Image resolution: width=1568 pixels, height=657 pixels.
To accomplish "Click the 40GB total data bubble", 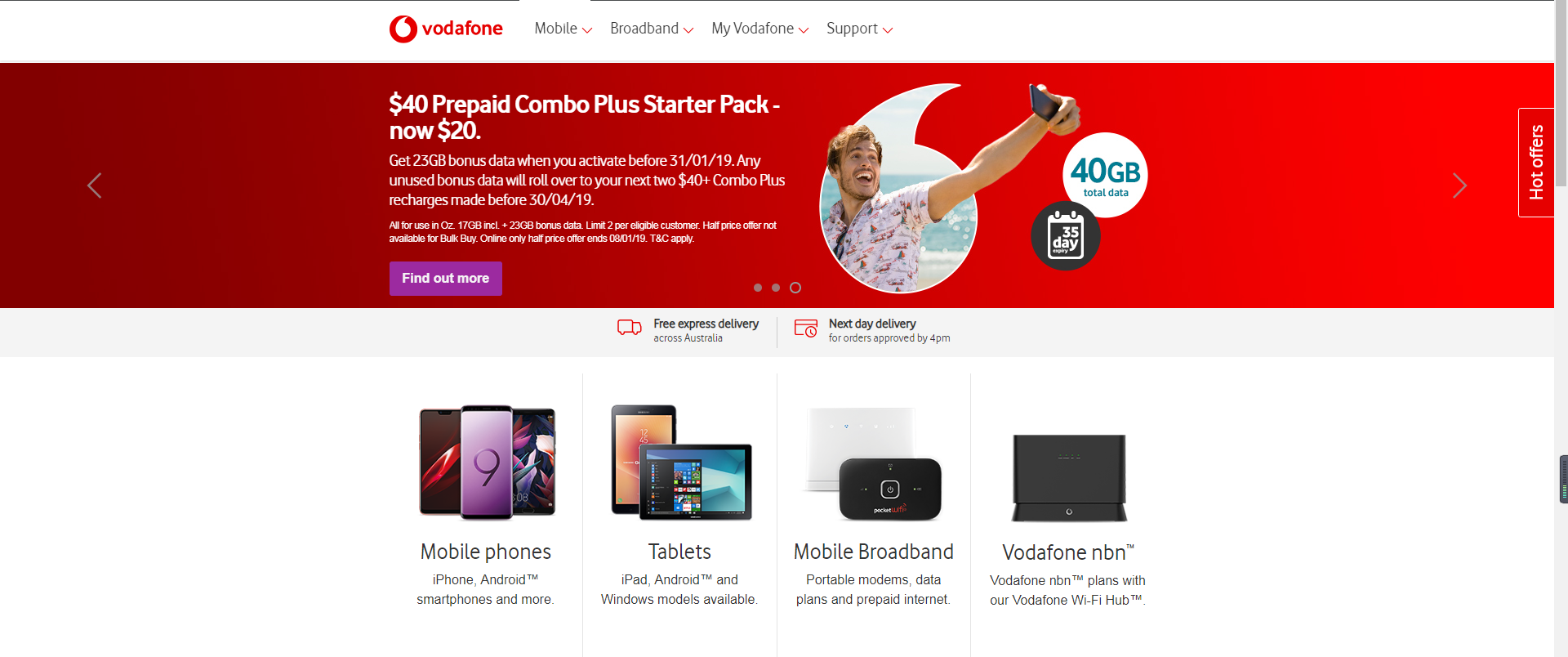I will click(1106, 175).
